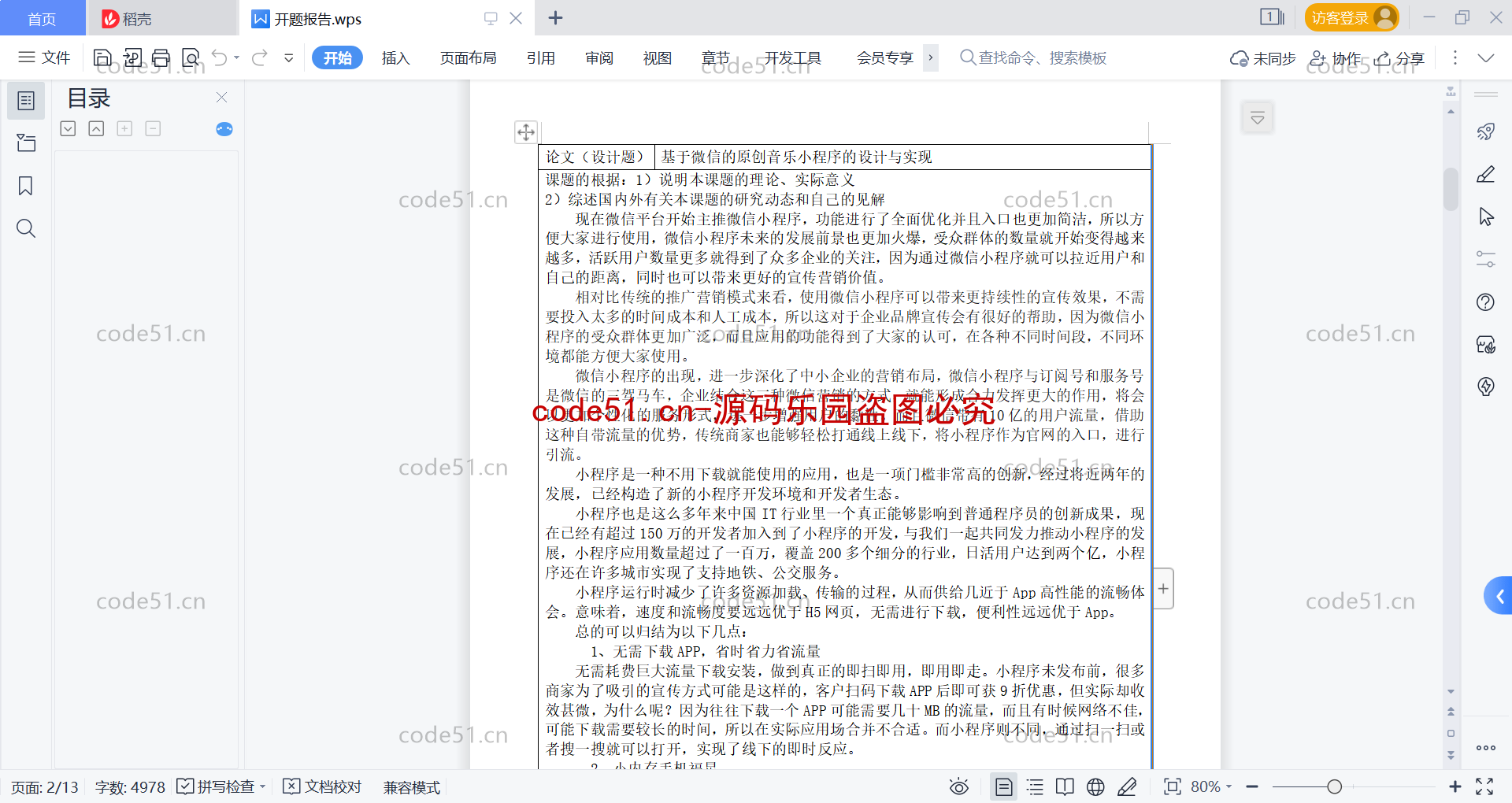Undo the last action

[220, 57]
